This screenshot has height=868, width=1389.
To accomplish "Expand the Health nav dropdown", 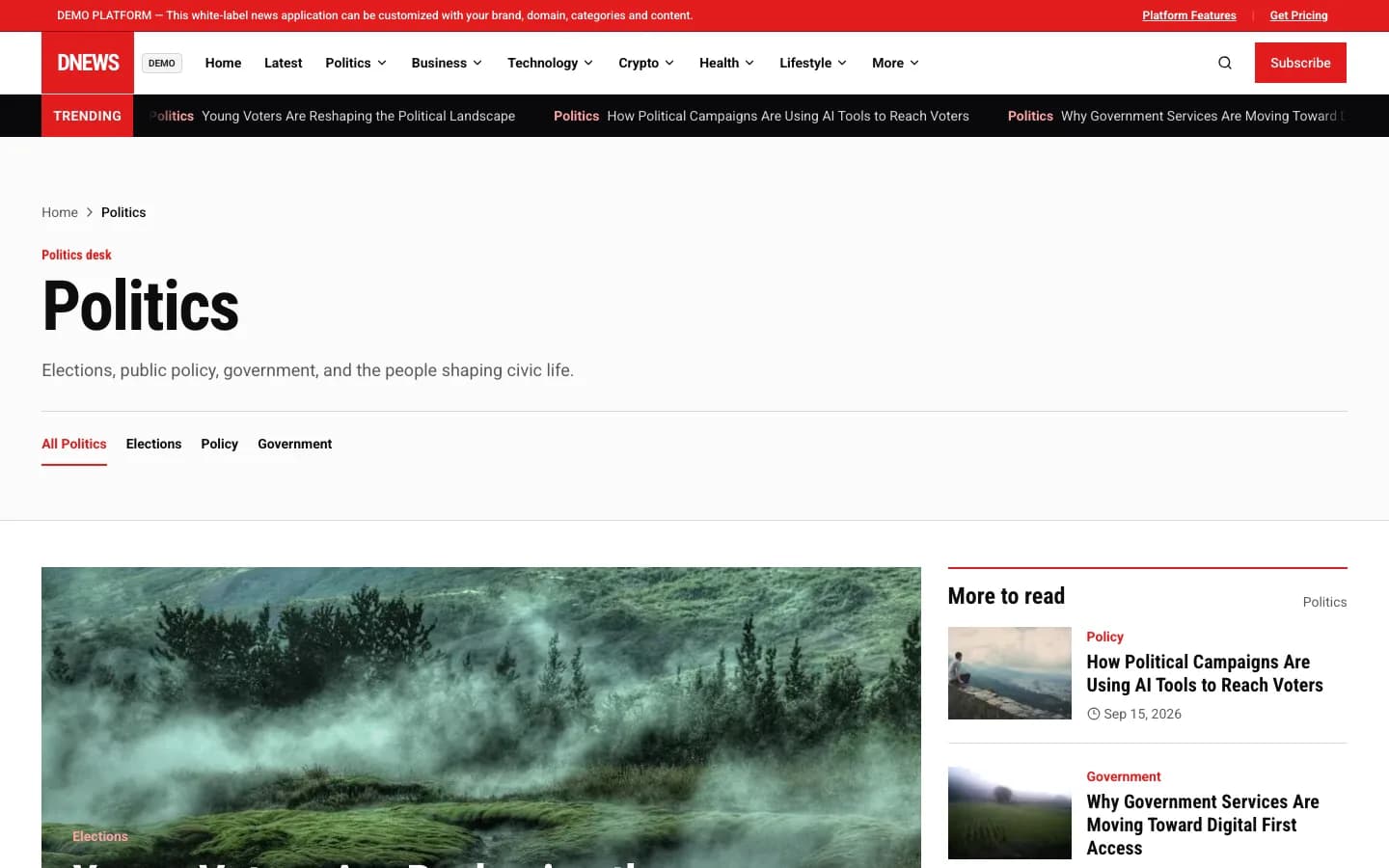I will pos(727,63).
